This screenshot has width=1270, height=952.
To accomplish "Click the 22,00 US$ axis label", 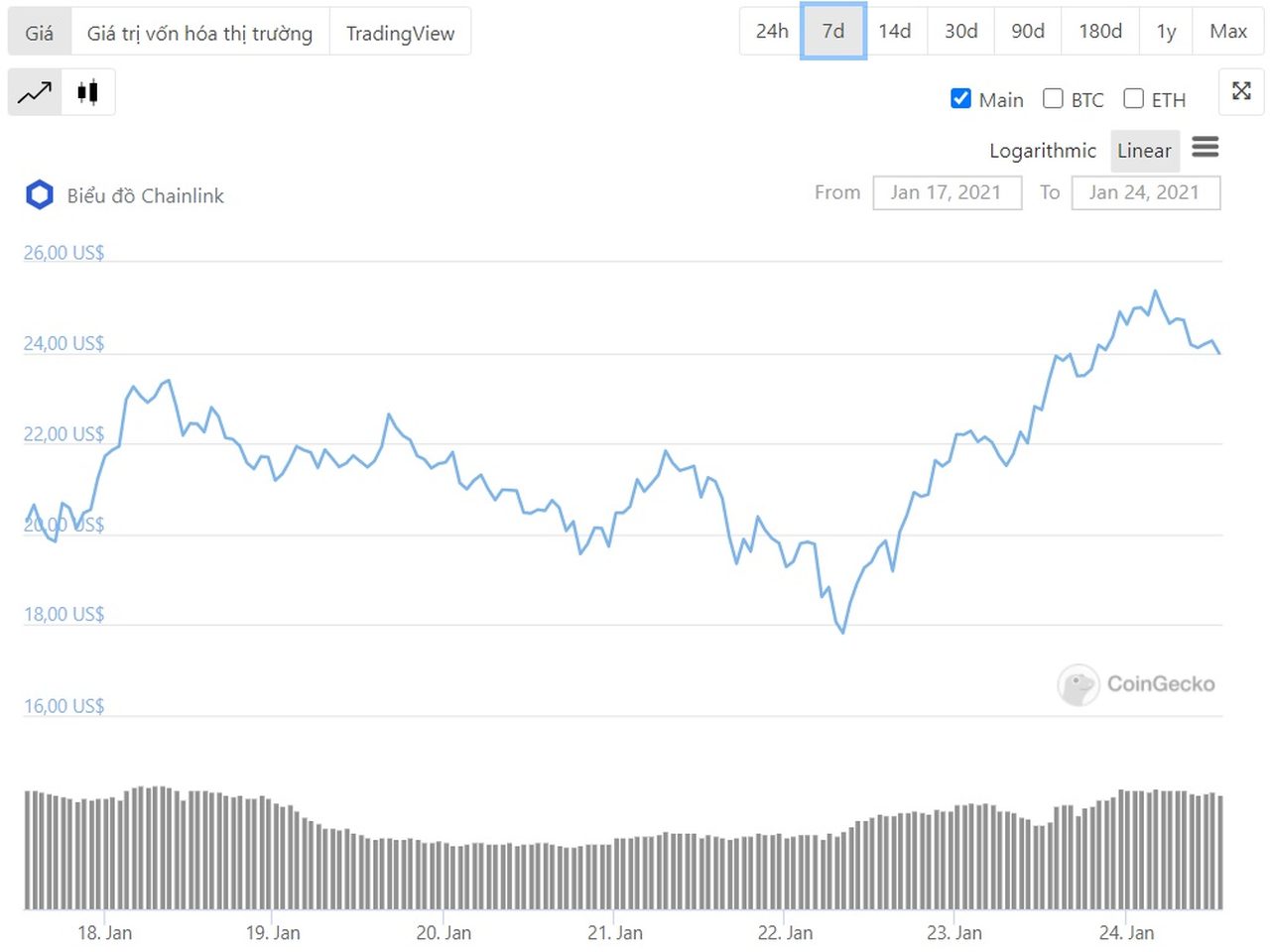I will pyautogui.click(x=64, y=434).
